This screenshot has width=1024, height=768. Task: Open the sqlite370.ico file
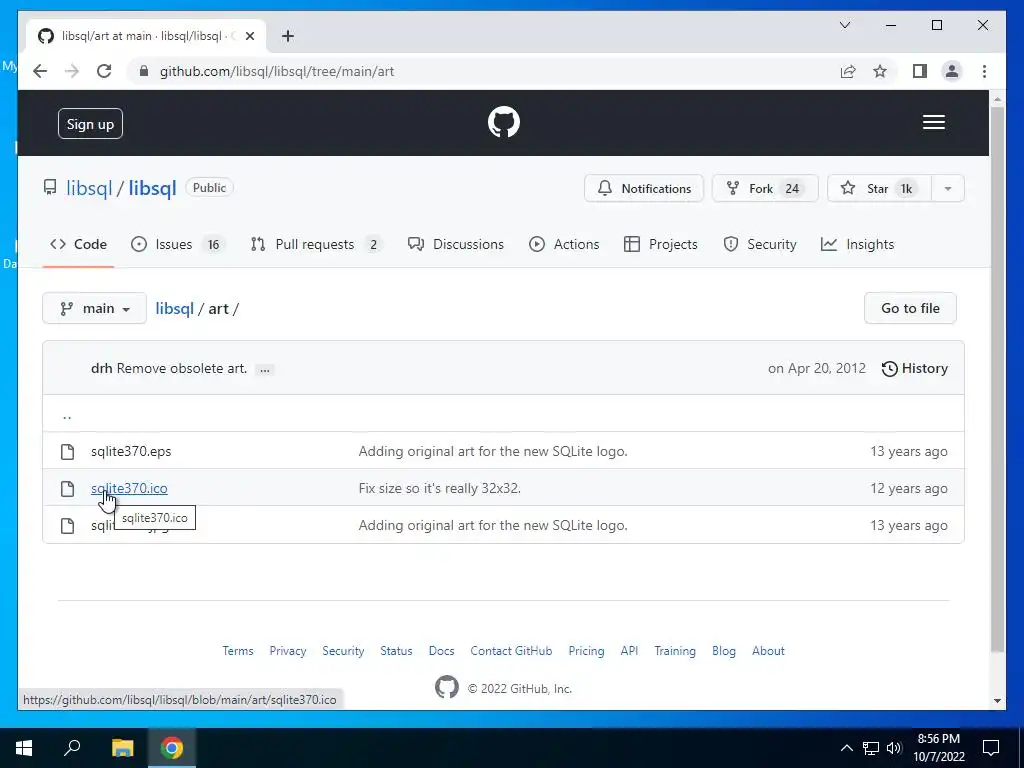coord(129,488)
